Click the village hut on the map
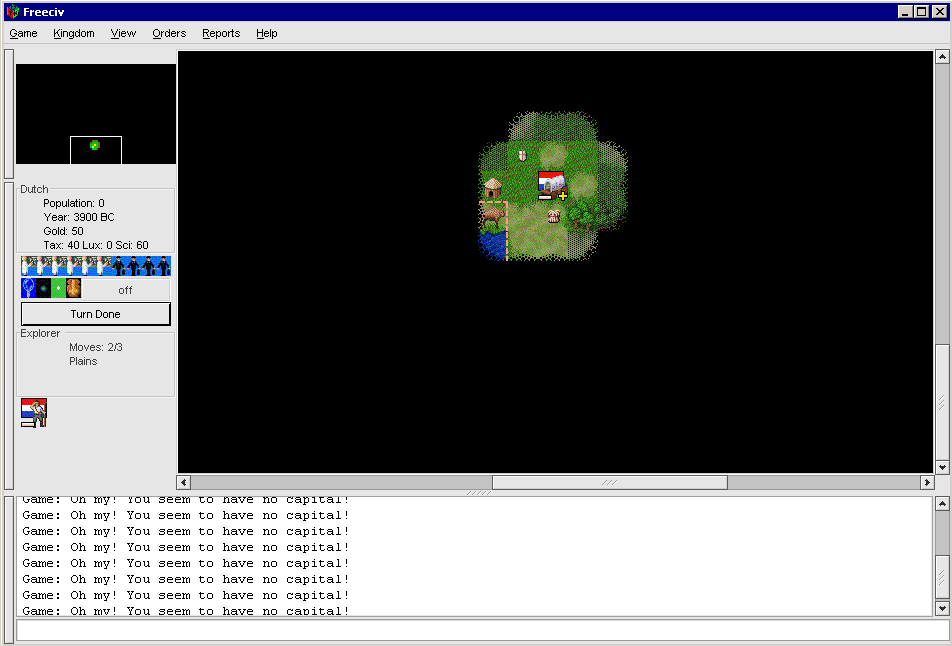The image size is (952, 646). tap(492, 187)
